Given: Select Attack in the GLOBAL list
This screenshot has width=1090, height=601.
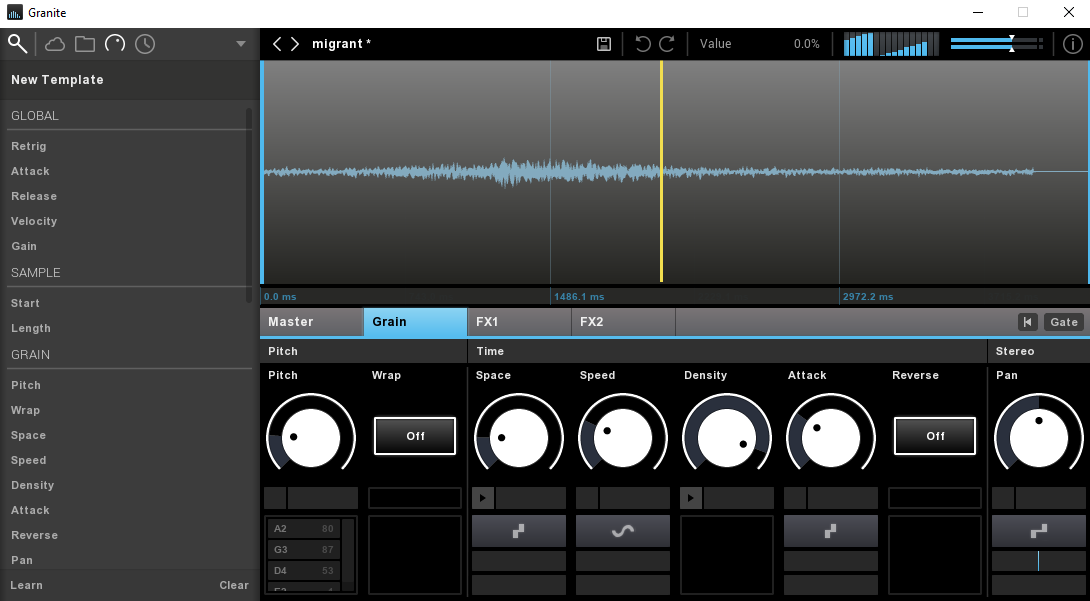Looking at the screenshot, I should point(31,171).
